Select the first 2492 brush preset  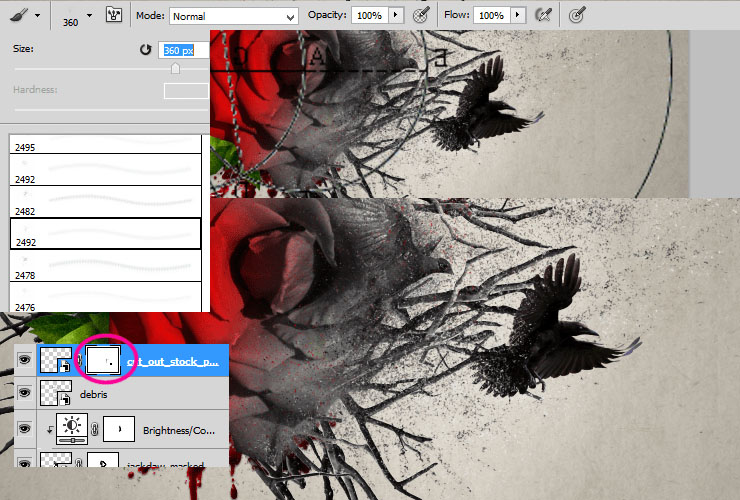point(105,169)
